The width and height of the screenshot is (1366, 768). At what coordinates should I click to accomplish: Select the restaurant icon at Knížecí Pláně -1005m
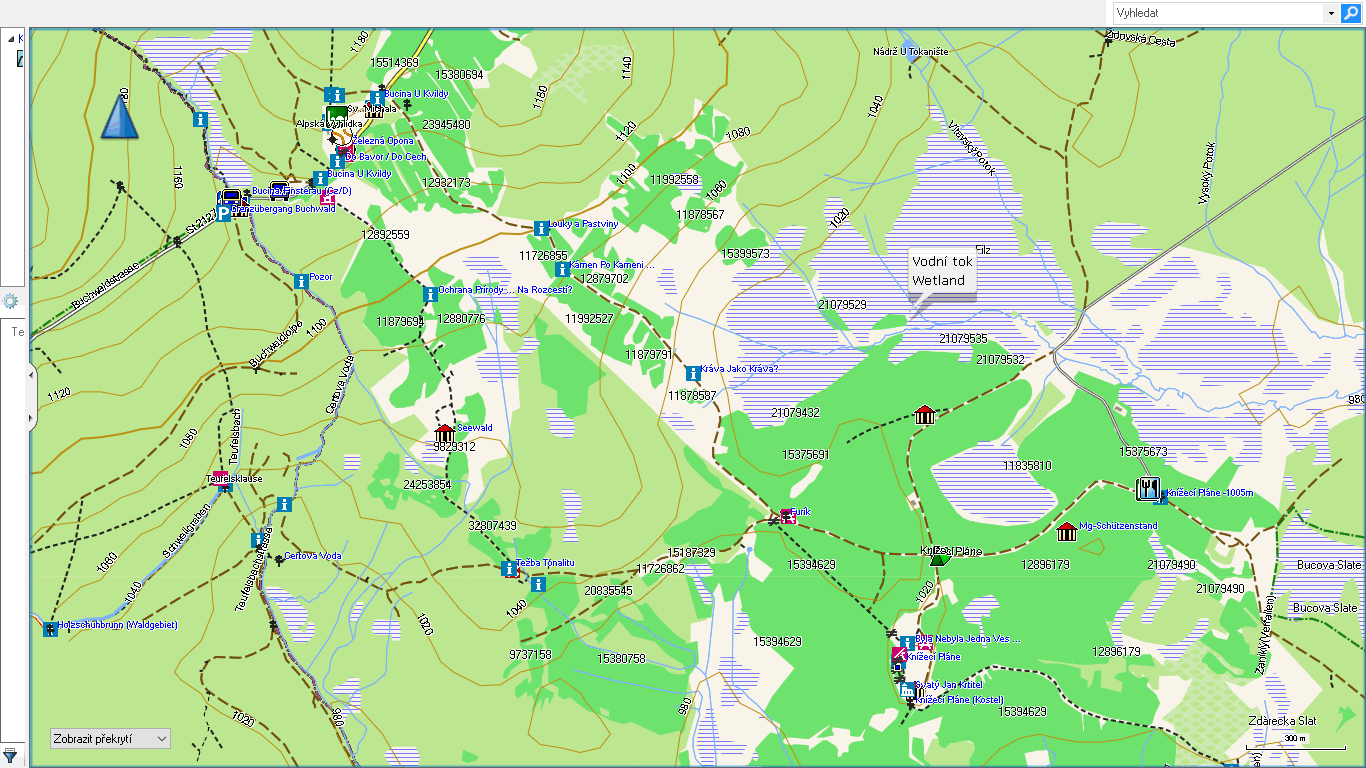click(1148, 489)
